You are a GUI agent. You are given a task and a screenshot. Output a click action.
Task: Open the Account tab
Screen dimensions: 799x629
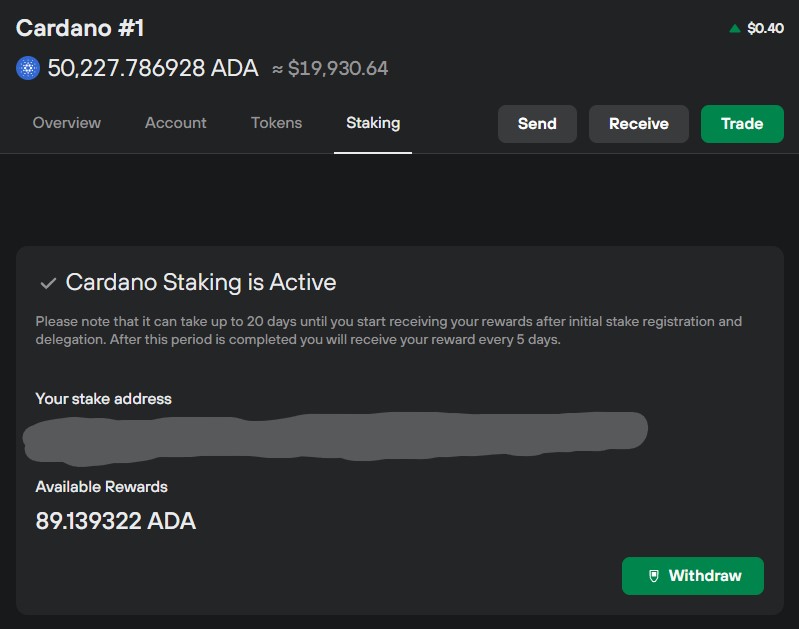click(176, 123)
